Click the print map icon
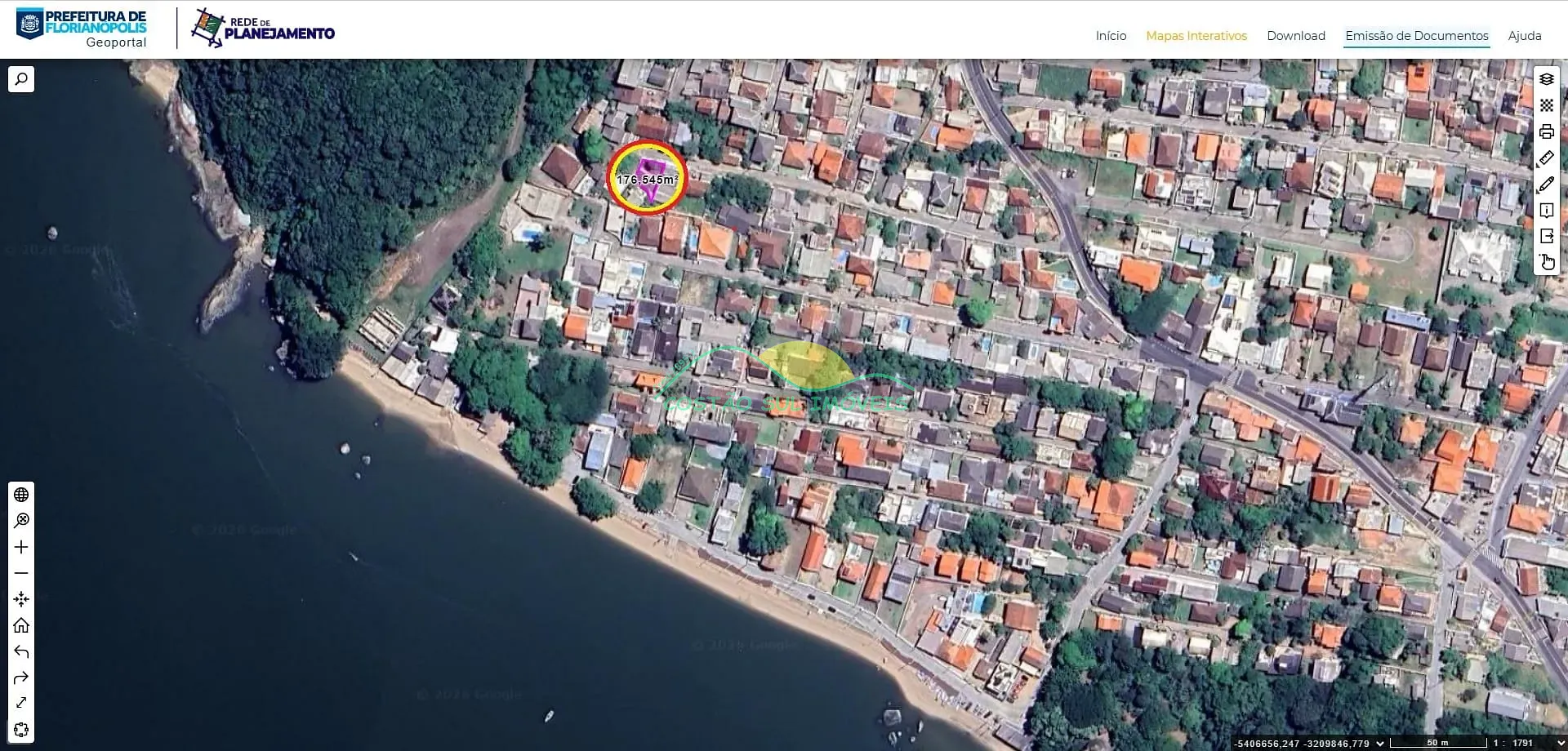 point(1546,131)
